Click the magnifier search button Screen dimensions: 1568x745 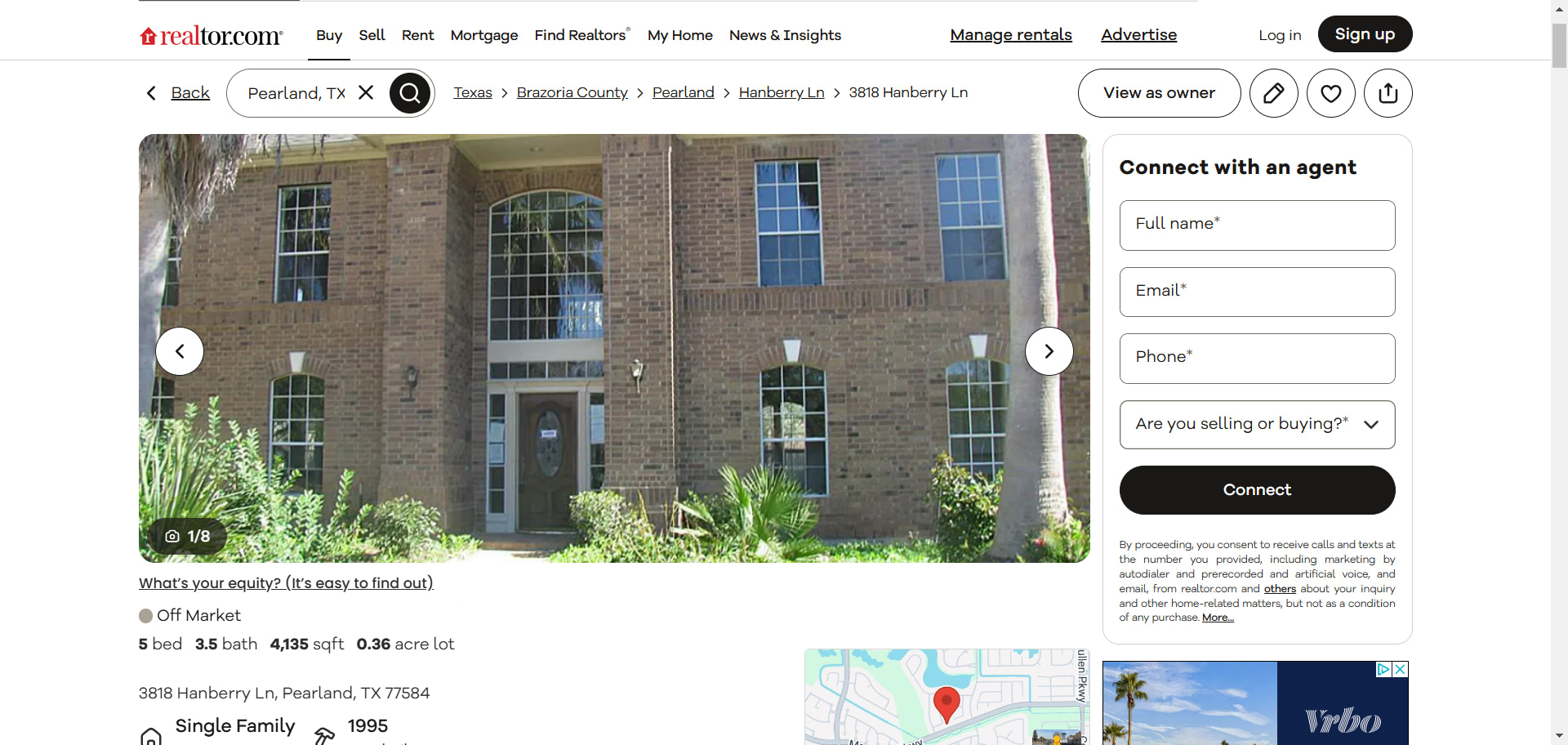pos(410,93)
